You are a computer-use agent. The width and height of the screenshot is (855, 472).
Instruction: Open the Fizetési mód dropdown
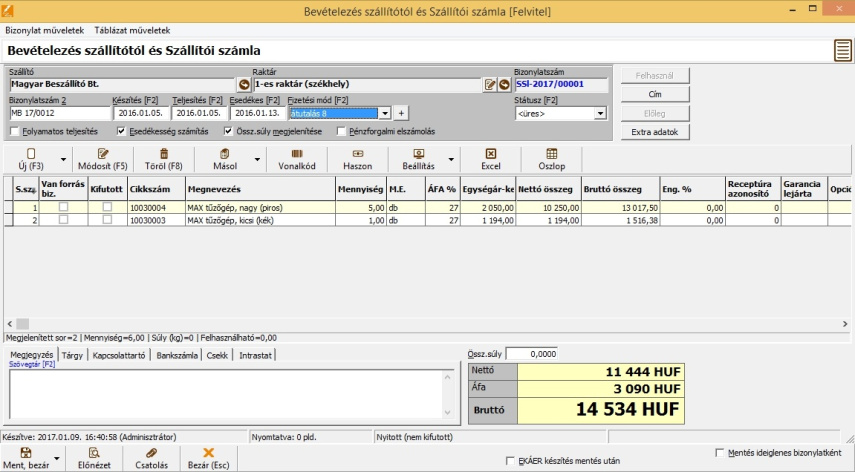385,113
